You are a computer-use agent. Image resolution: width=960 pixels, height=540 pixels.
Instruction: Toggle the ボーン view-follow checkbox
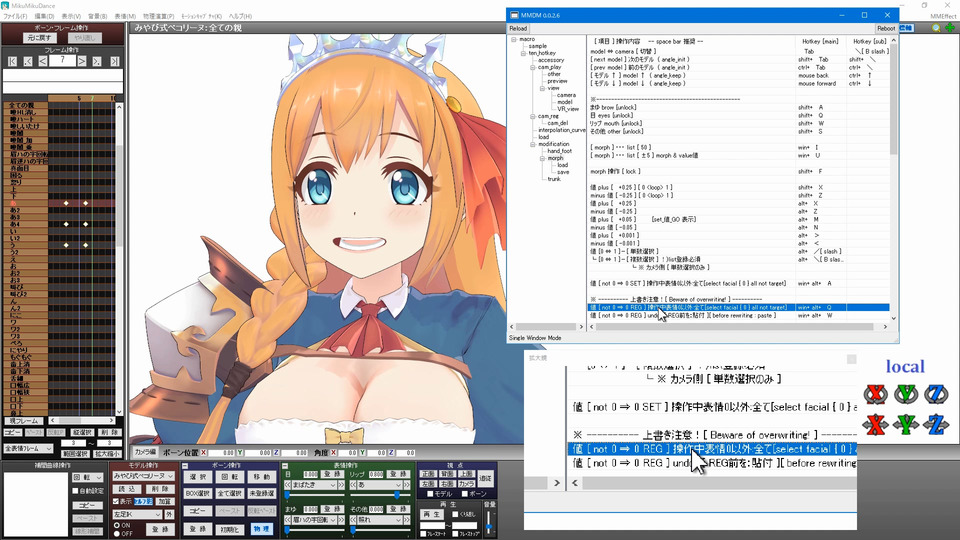click(463, 493)
